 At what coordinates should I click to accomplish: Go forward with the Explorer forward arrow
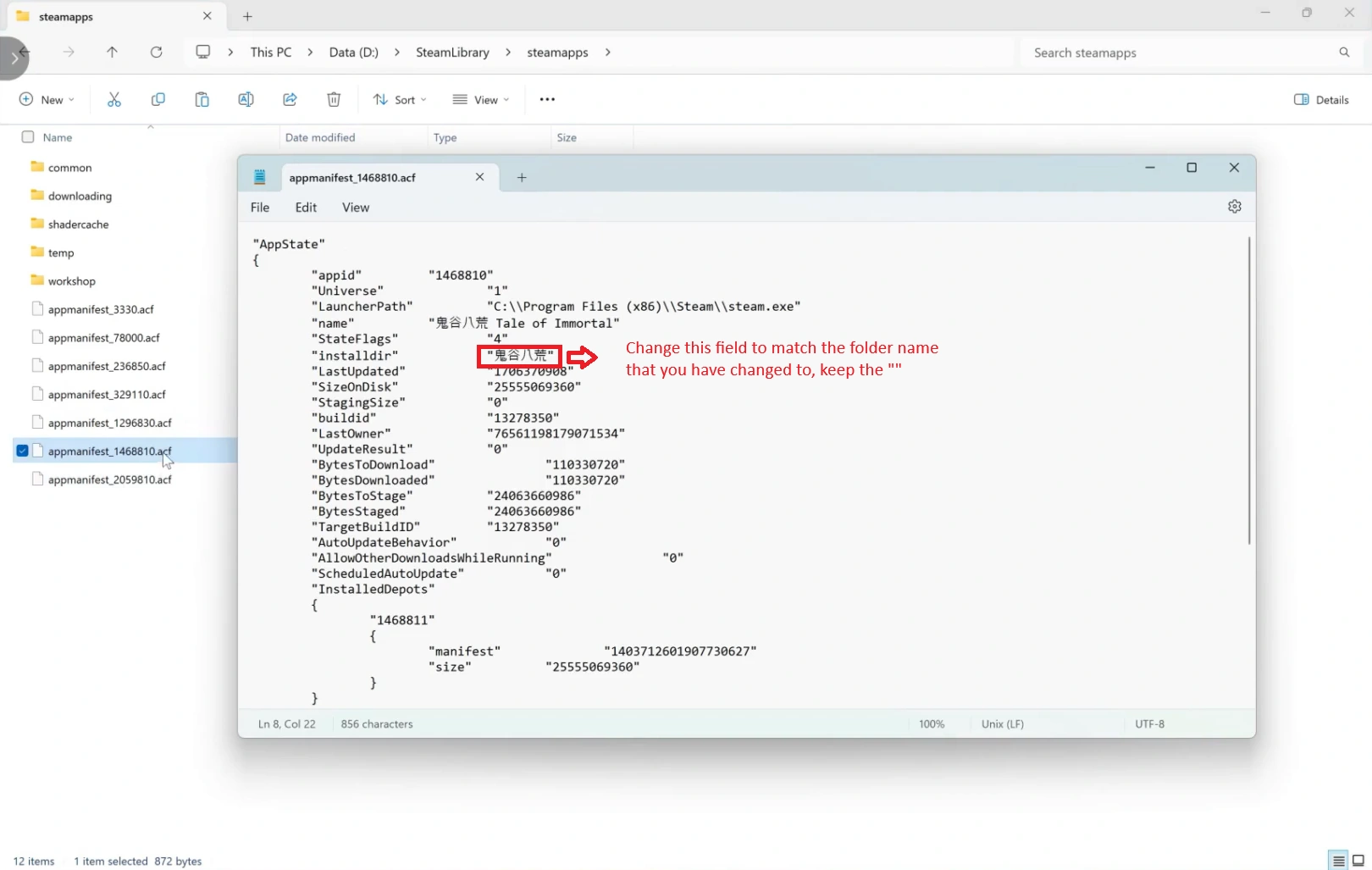coord(69,52)
